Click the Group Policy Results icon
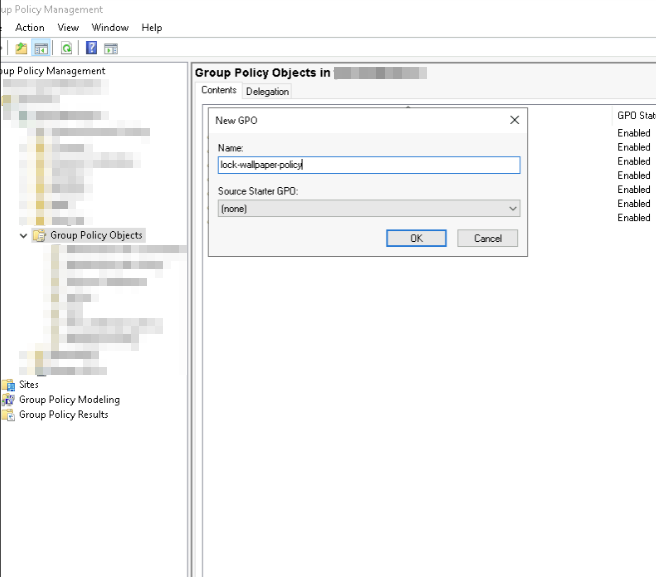The width and height of the screenshot is (656, 577). coord(8,415)
